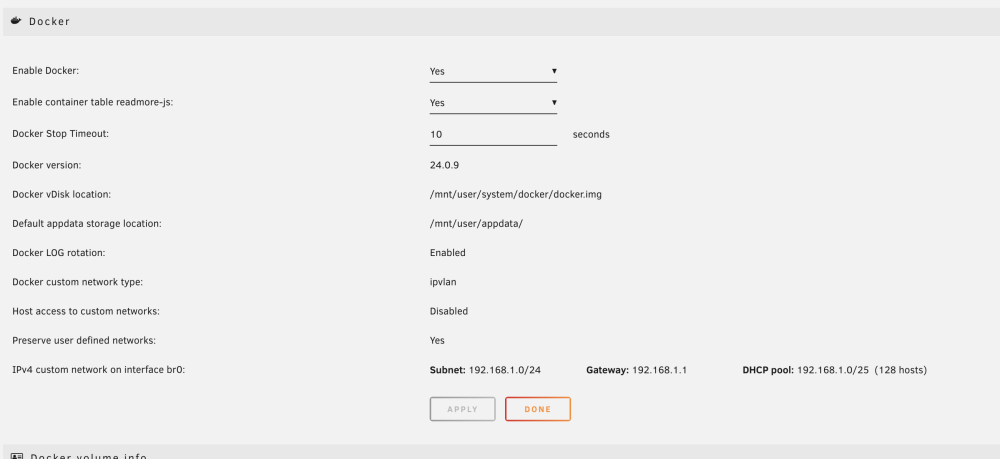Click the Gateway 192.168.1.1 text
The height and width of the screenshot is (459, 1000).
(x=636, y=370)
